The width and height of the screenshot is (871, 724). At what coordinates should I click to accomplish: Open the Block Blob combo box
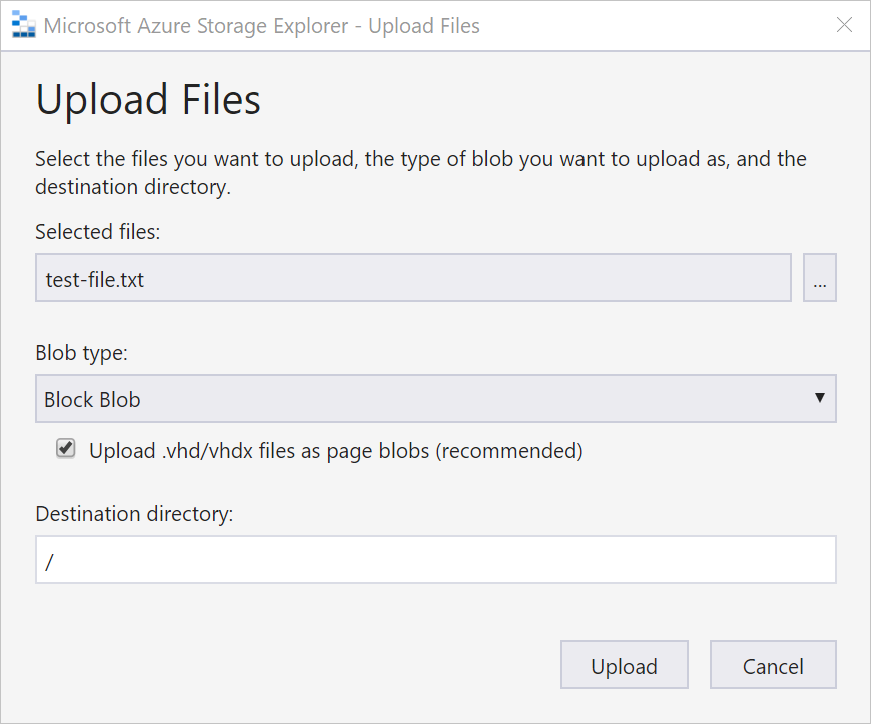point(436,398)
